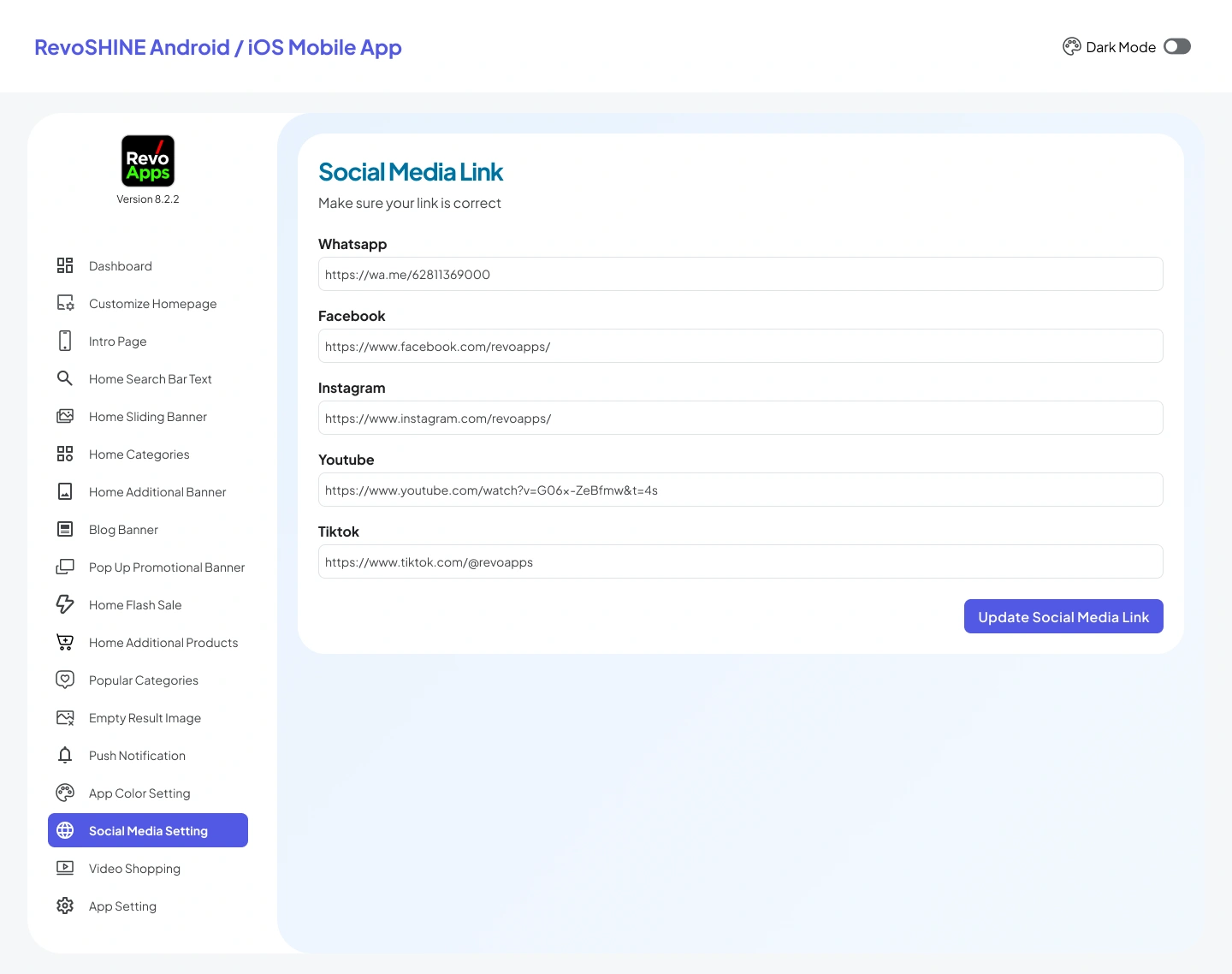Click the Revo Apps logo

click(x=148, y=161)
